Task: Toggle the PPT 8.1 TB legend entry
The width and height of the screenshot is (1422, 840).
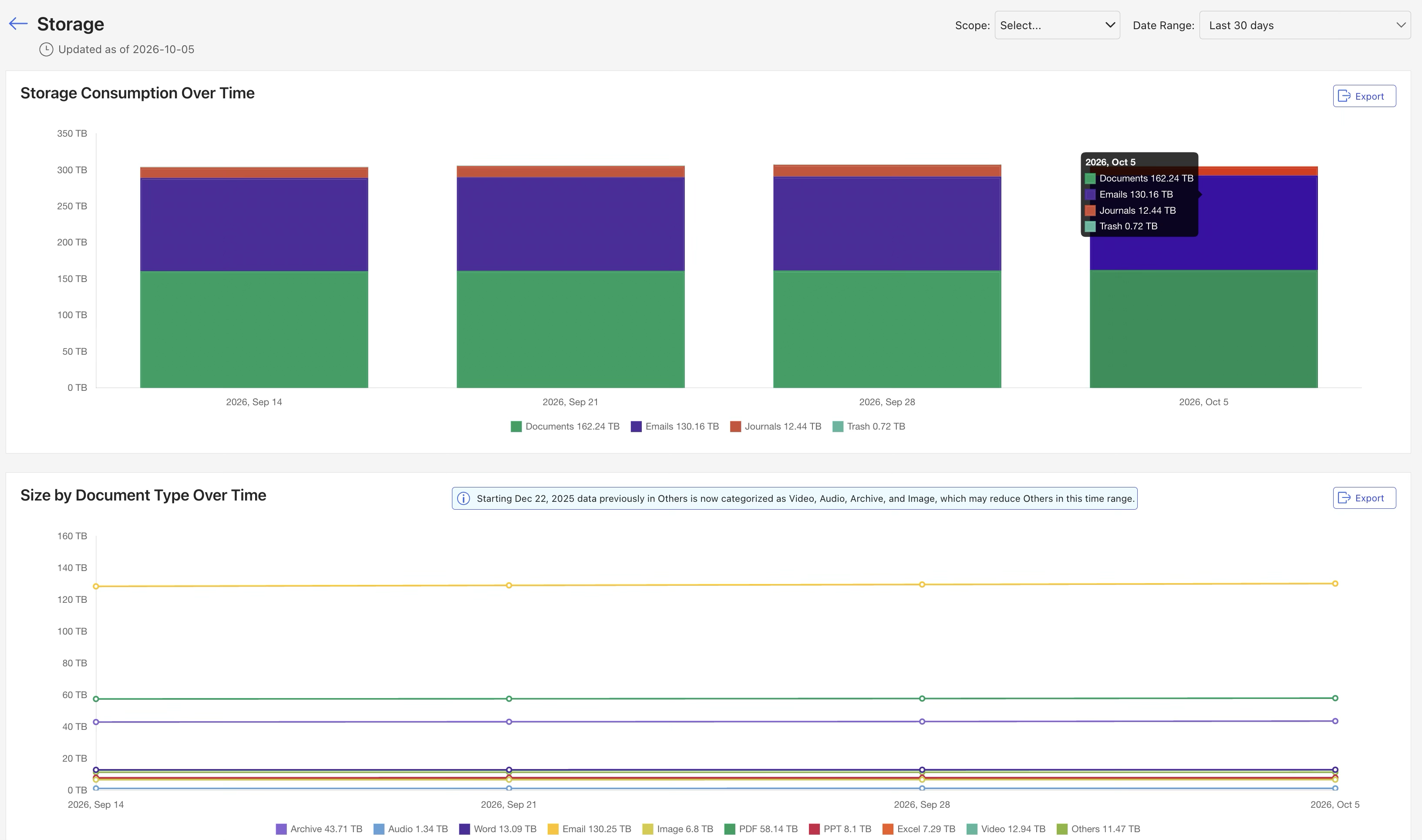Action: tap(840, 829)
